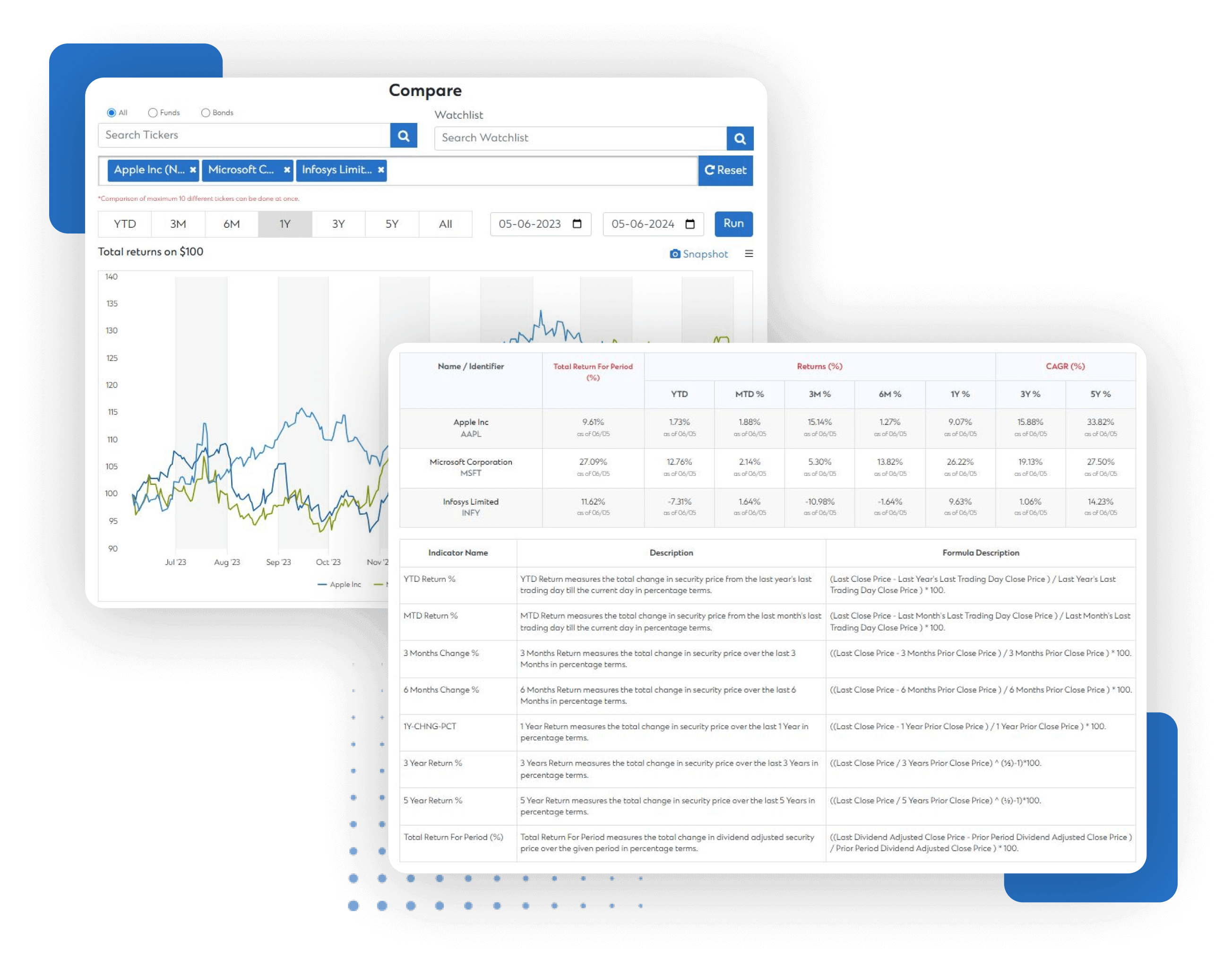Select the All radio button
The image size is (1232, 966).
tap(112, 112)
